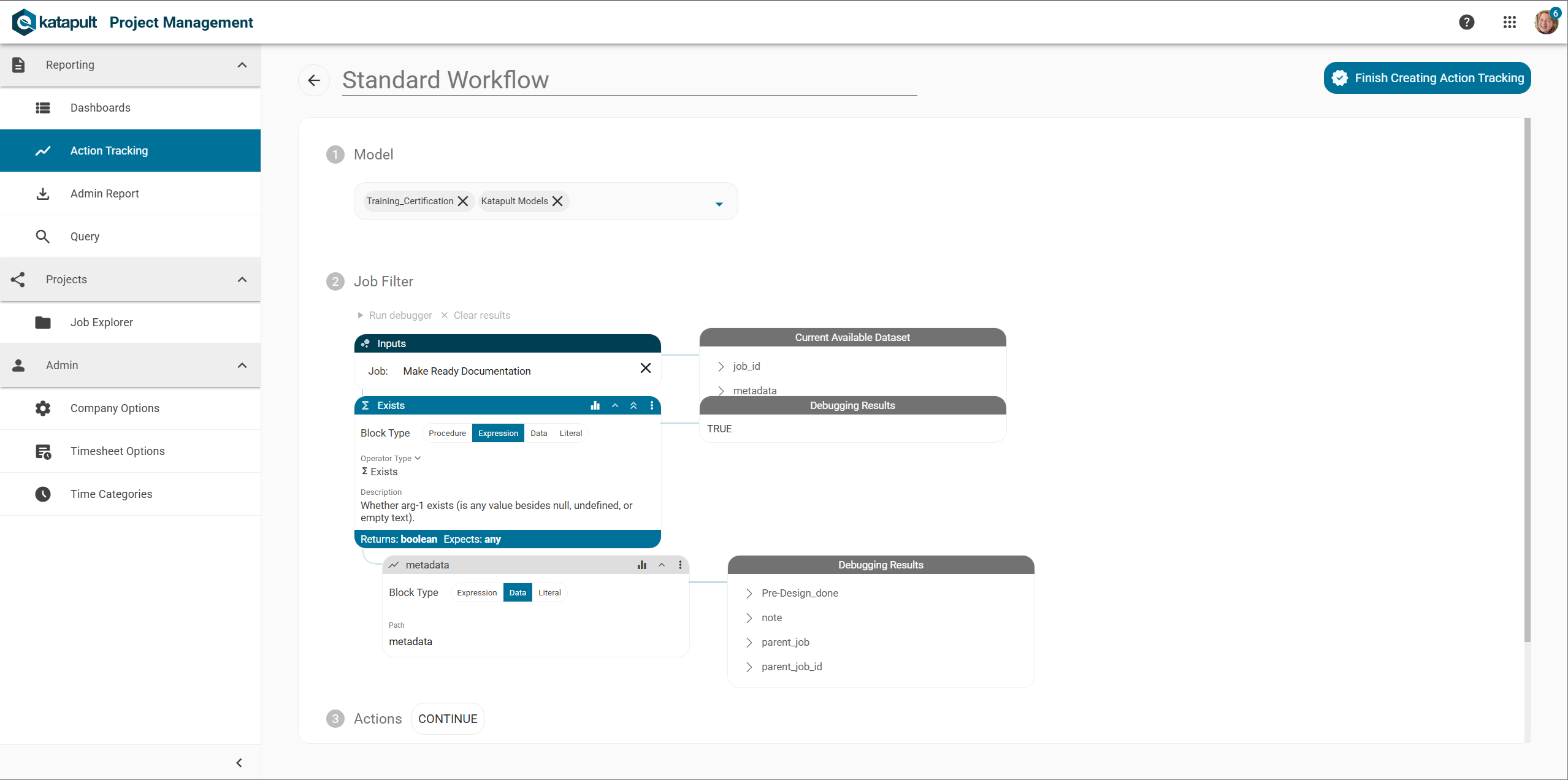Remove the Training_Certification model chip
The image size is (1568, 780).
point(463,201)
